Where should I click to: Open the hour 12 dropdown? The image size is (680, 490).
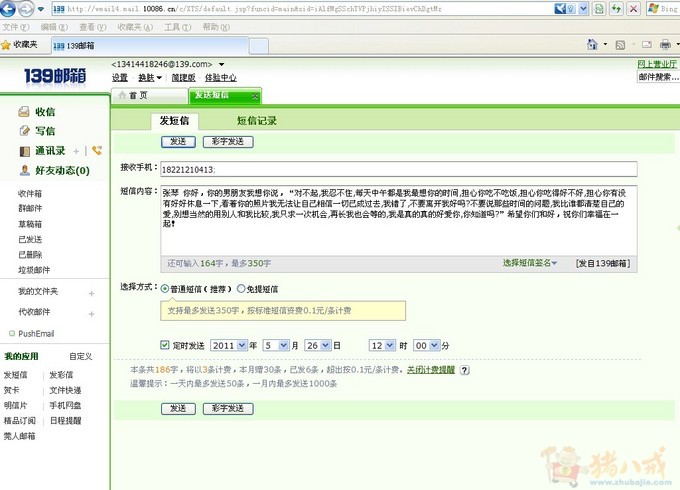coord(382,346)
